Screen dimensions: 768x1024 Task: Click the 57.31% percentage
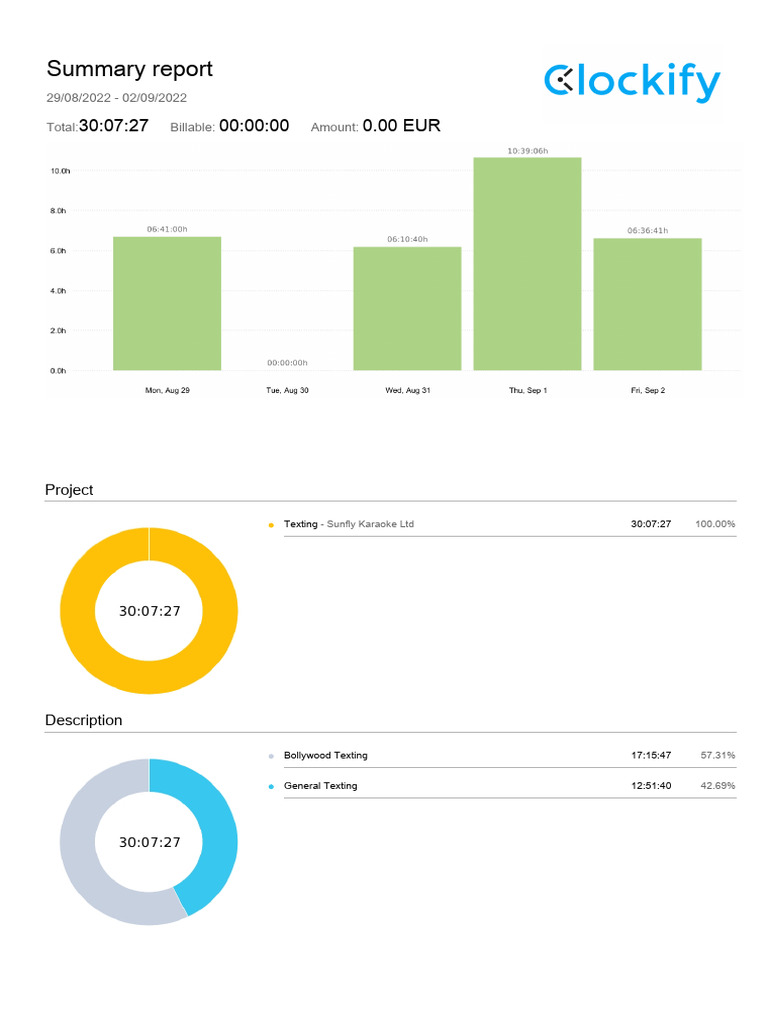pyautogui.click(x=718, y=755)
